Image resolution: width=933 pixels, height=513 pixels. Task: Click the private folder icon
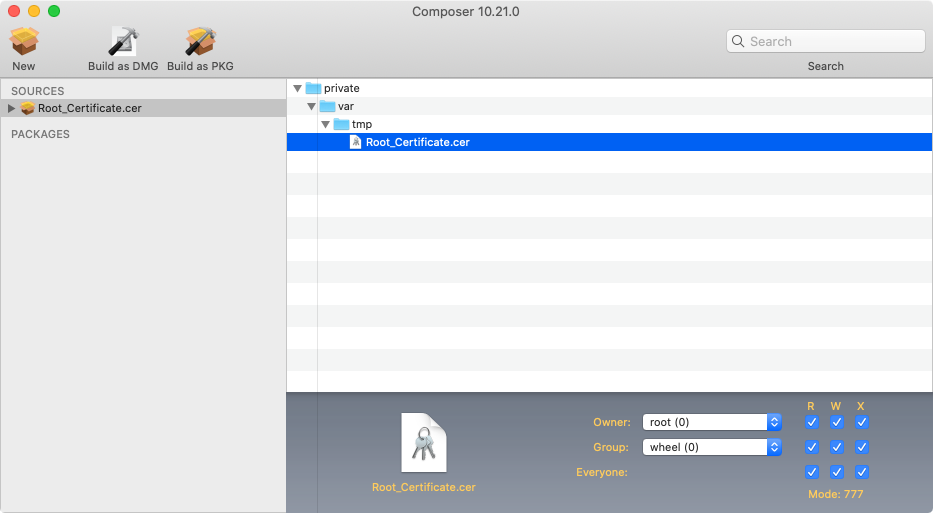click(x=314, y=88)
